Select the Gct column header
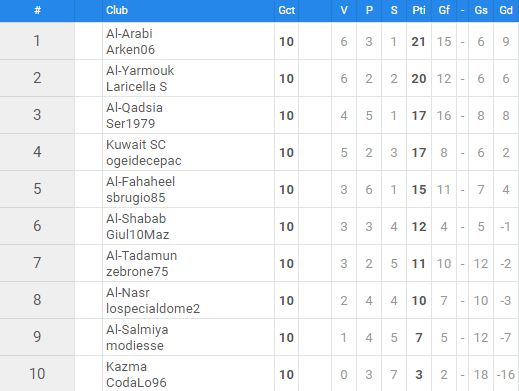519x391 pixels. (287, 10)
